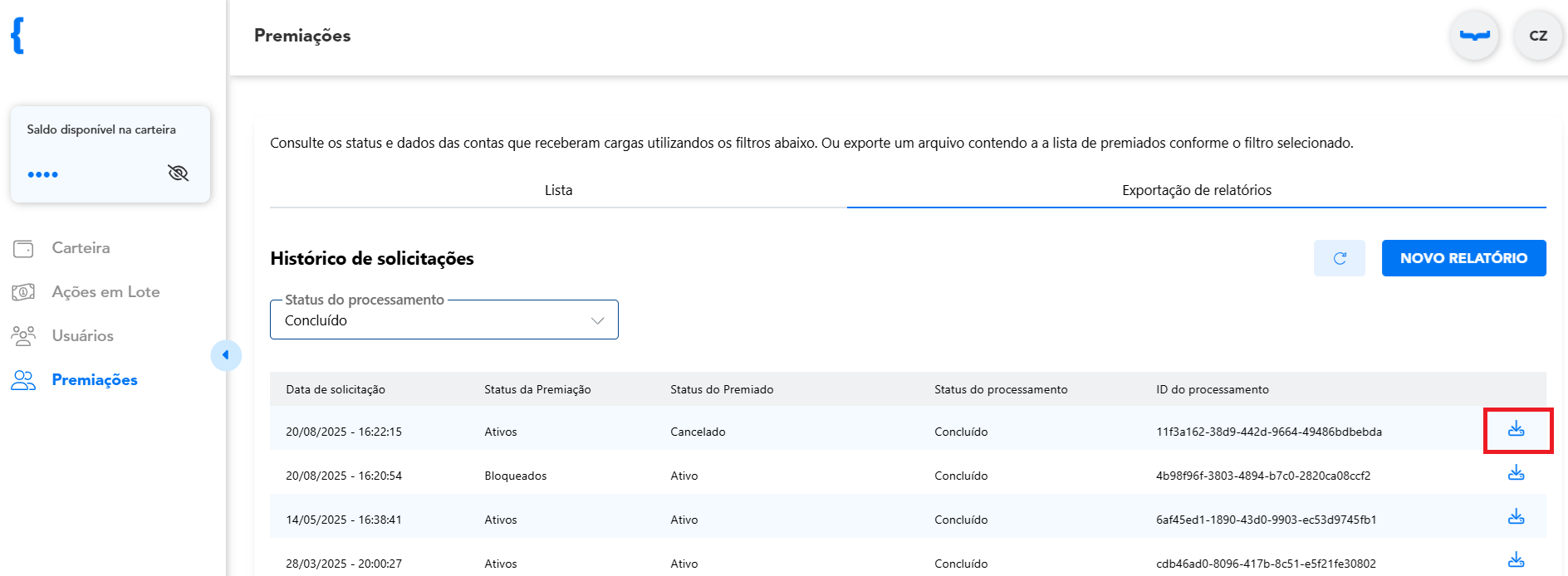Click the curly brace app logo
This screenshot has width=1568, height=576.
(17, 36)
